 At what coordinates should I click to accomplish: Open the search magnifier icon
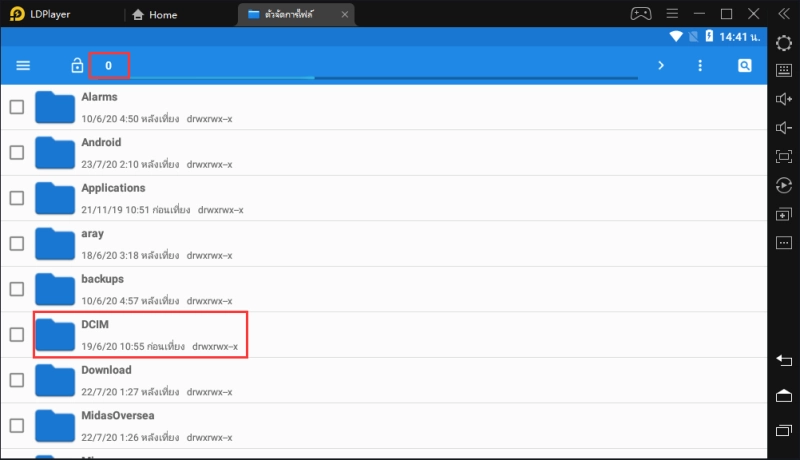(x=744, y=66)
